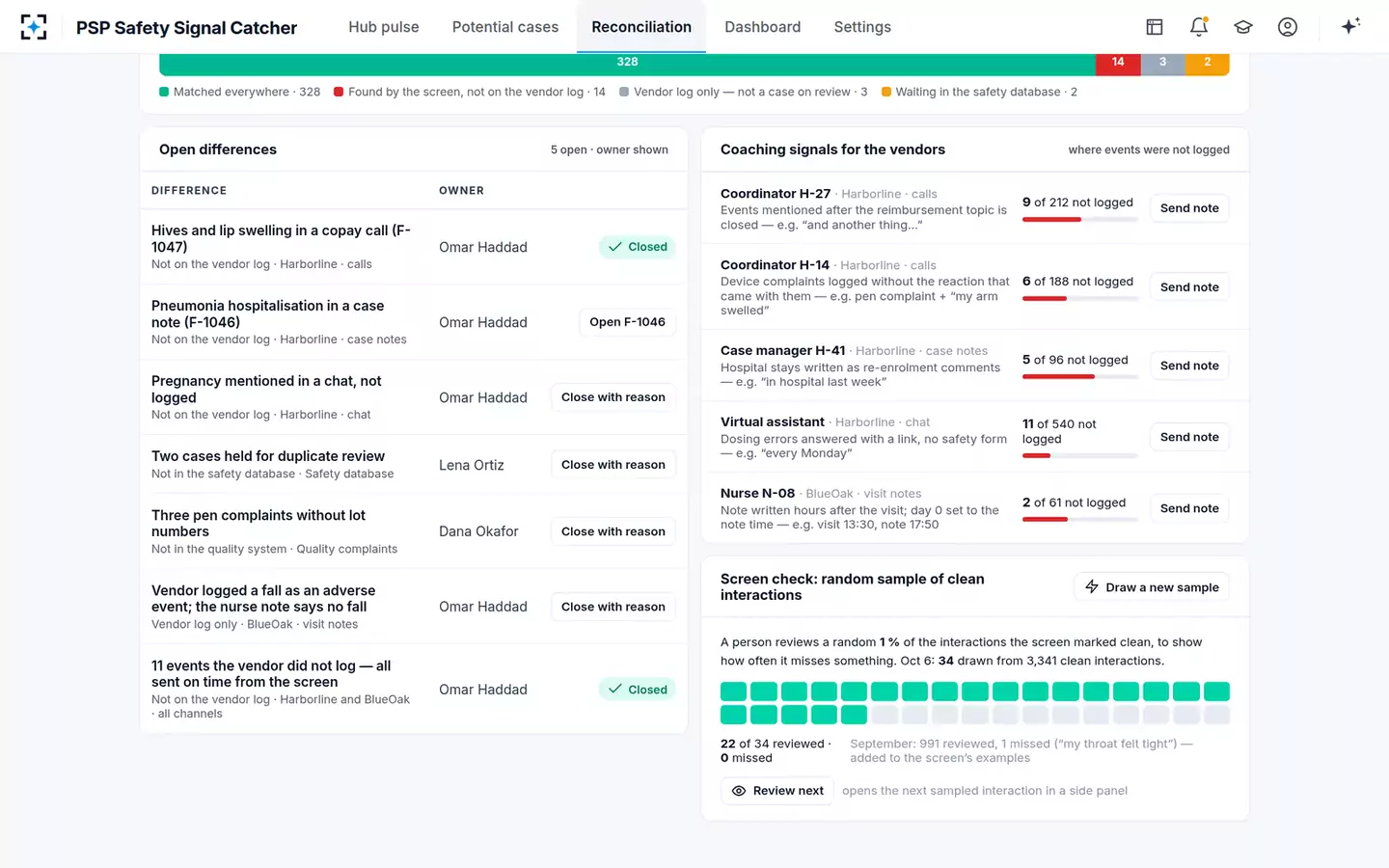Image resolution: width=1389 pixels, height=868 pixels.
Task: Click the Coordinator H-27 not-logged progress bar
Action: click(1080, 220)
